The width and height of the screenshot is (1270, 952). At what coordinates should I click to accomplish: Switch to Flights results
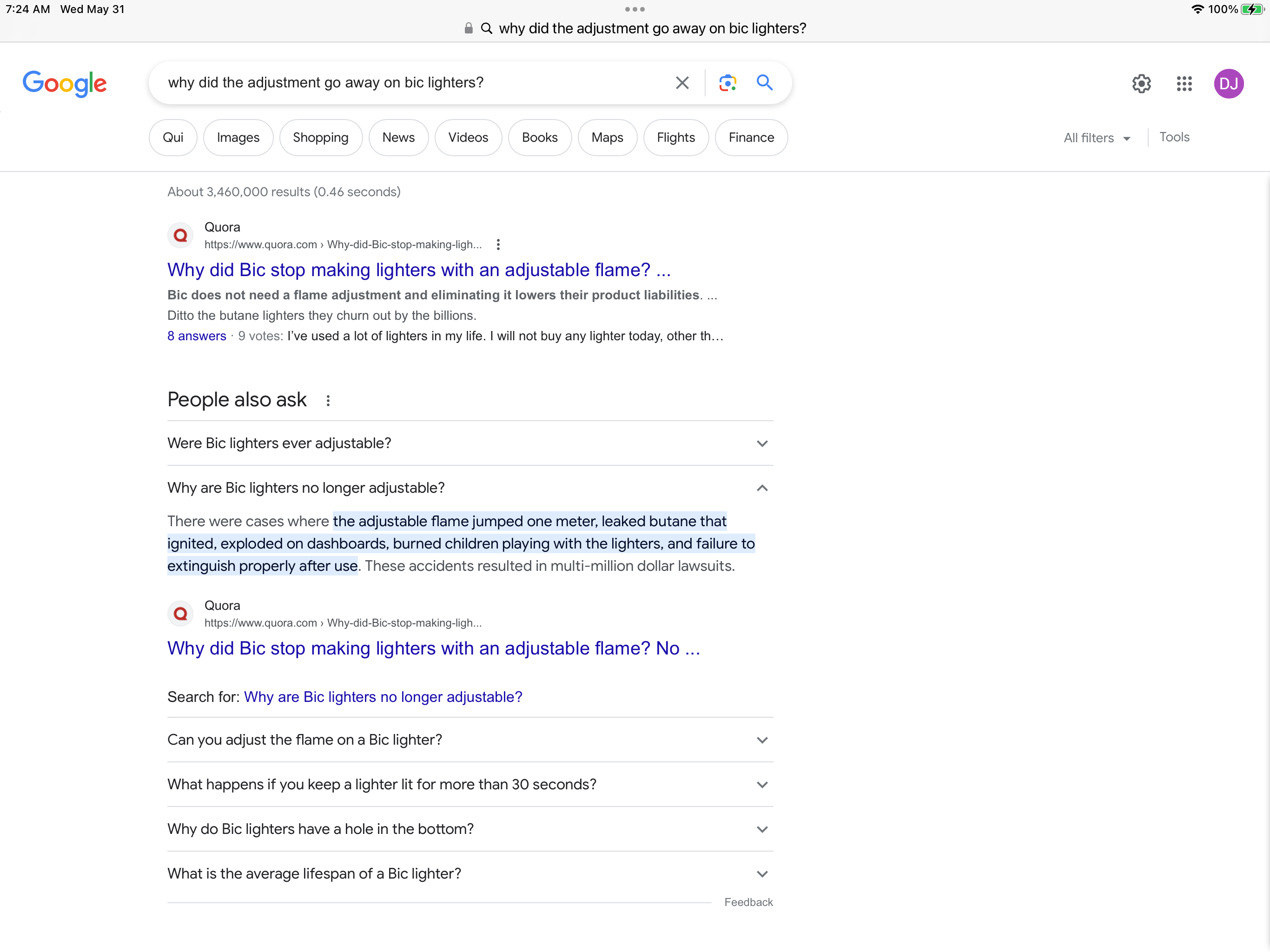[x=676, y=138]
